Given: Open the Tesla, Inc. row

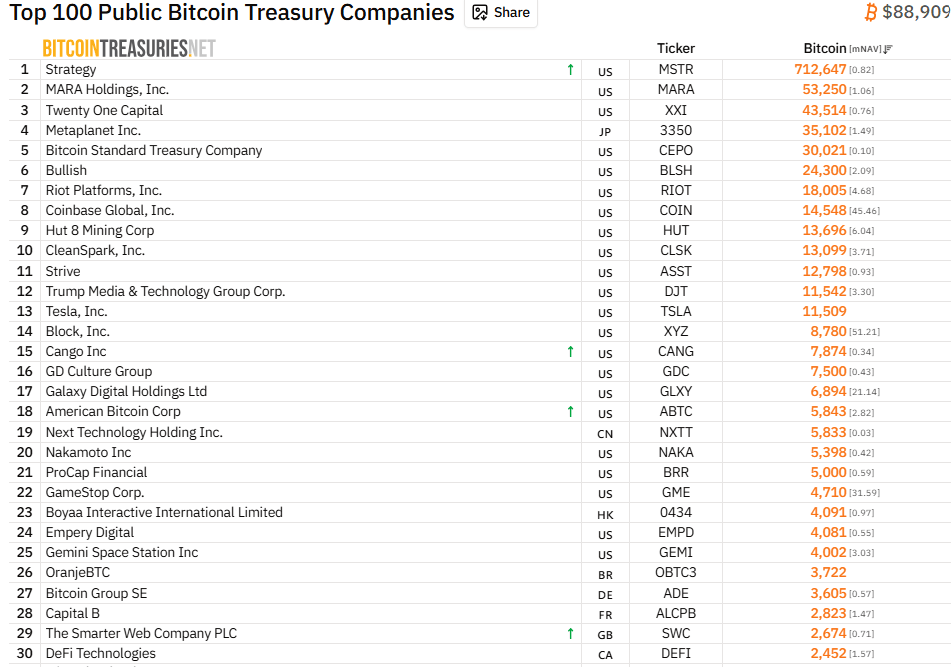Looking at the screenshot, I should click(x=80, y=311).
